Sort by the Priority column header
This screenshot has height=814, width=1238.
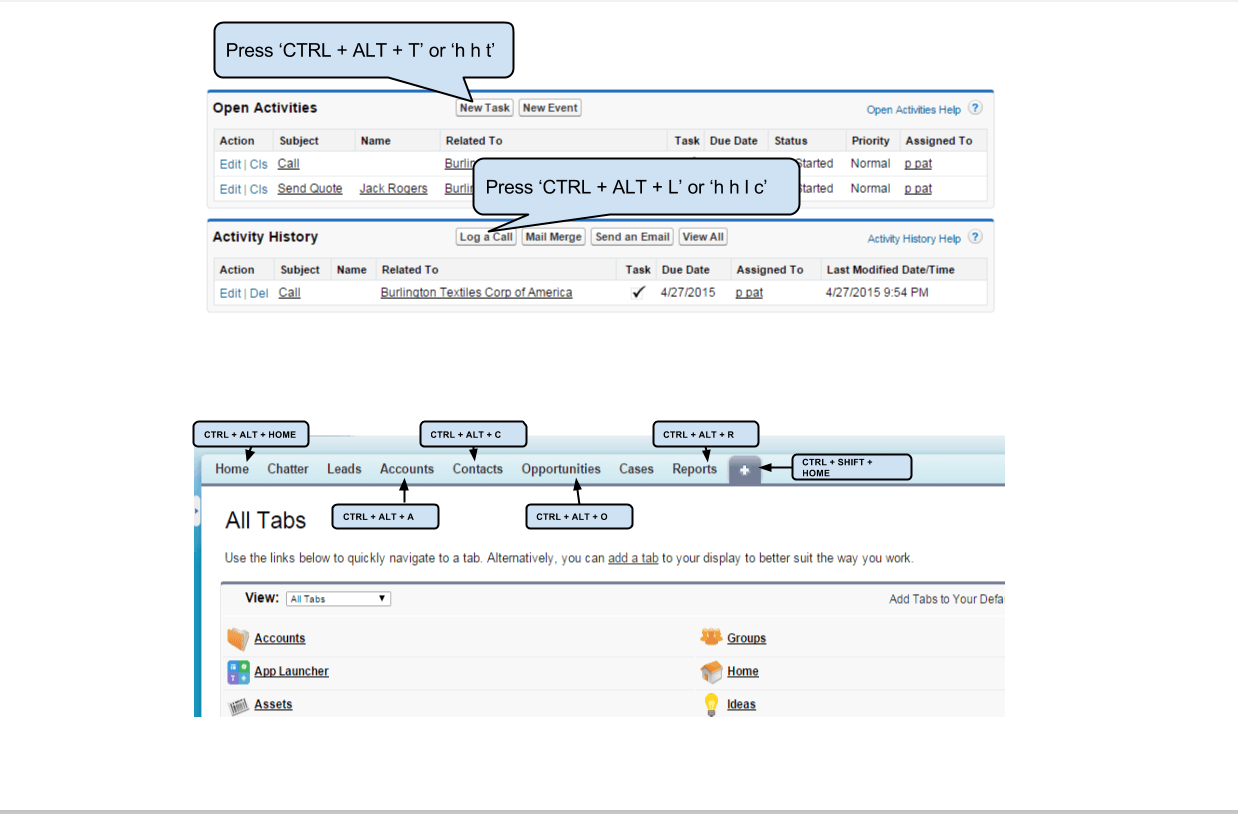[870, 141]
